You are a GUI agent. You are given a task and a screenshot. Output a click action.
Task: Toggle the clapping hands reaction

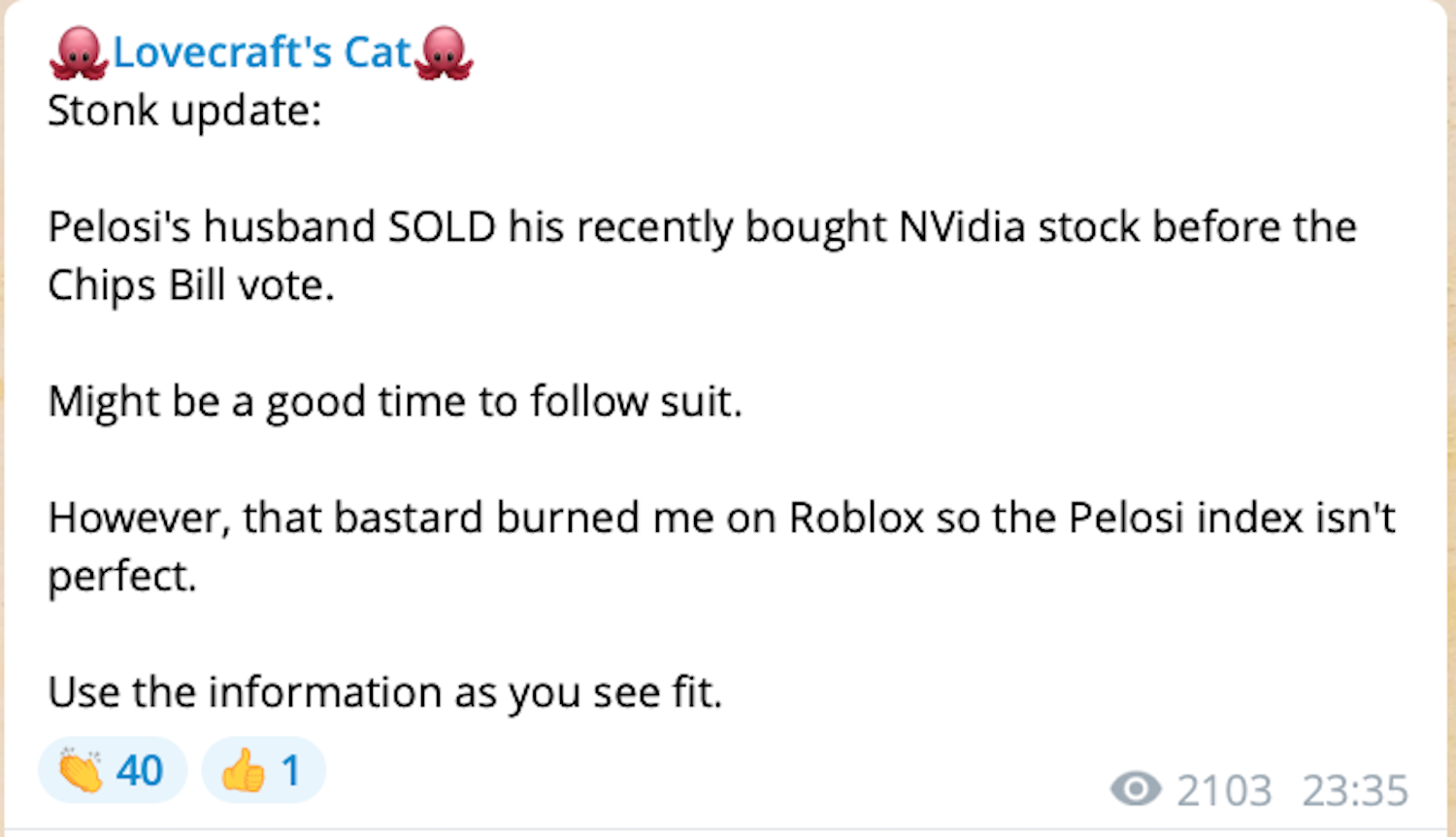[112, 771]
